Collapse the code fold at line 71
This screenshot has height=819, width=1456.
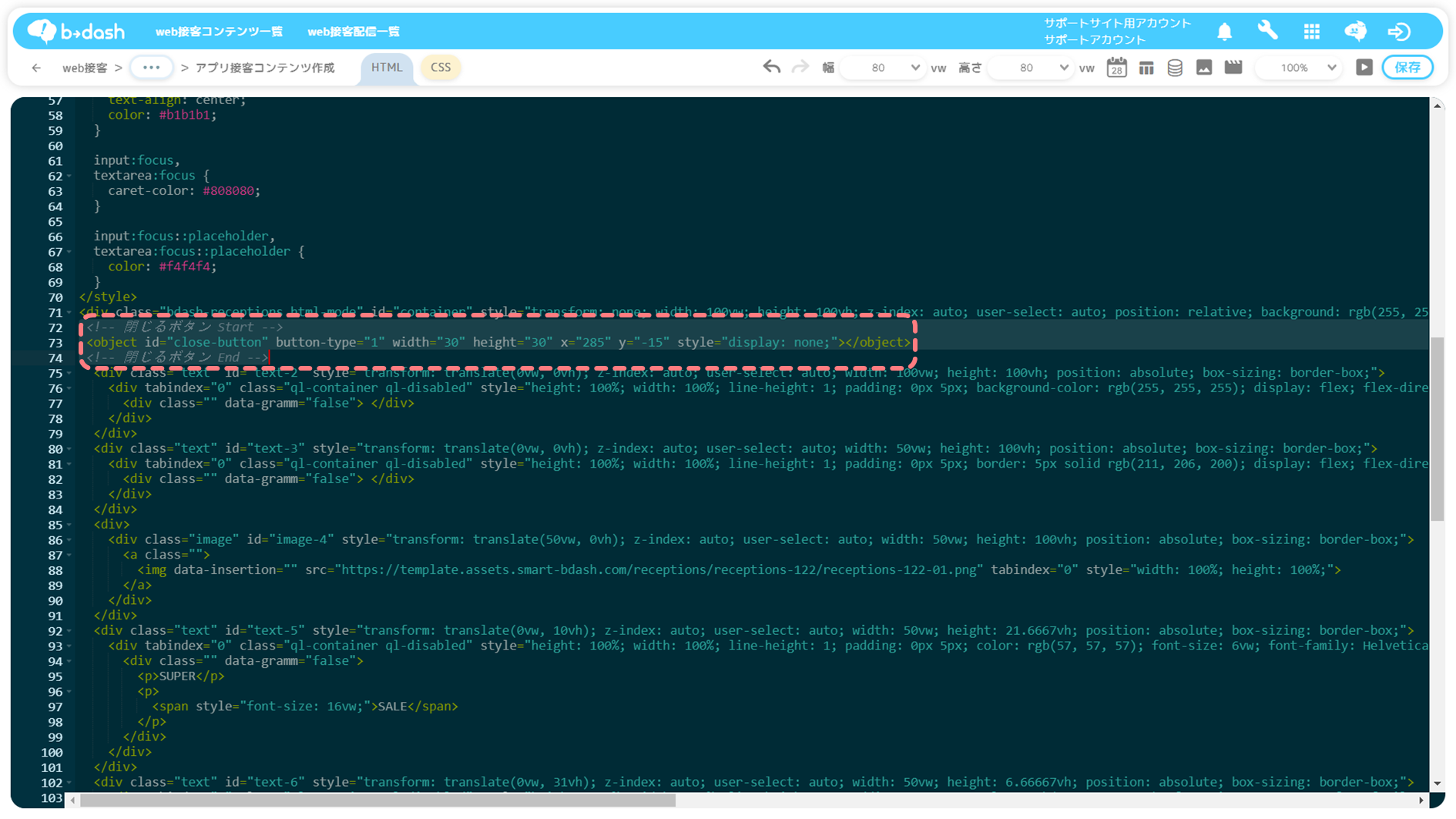coord(69,313)
